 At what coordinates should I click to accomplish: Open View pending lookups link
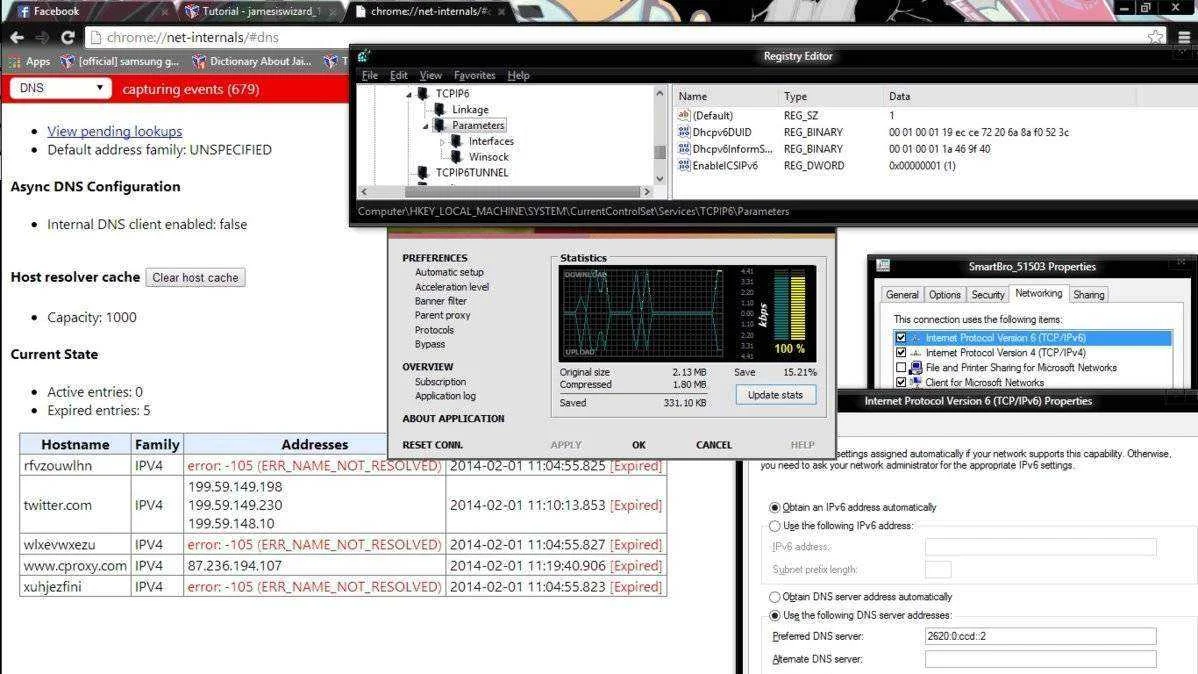pyautogui.click(x=115, y=131)
